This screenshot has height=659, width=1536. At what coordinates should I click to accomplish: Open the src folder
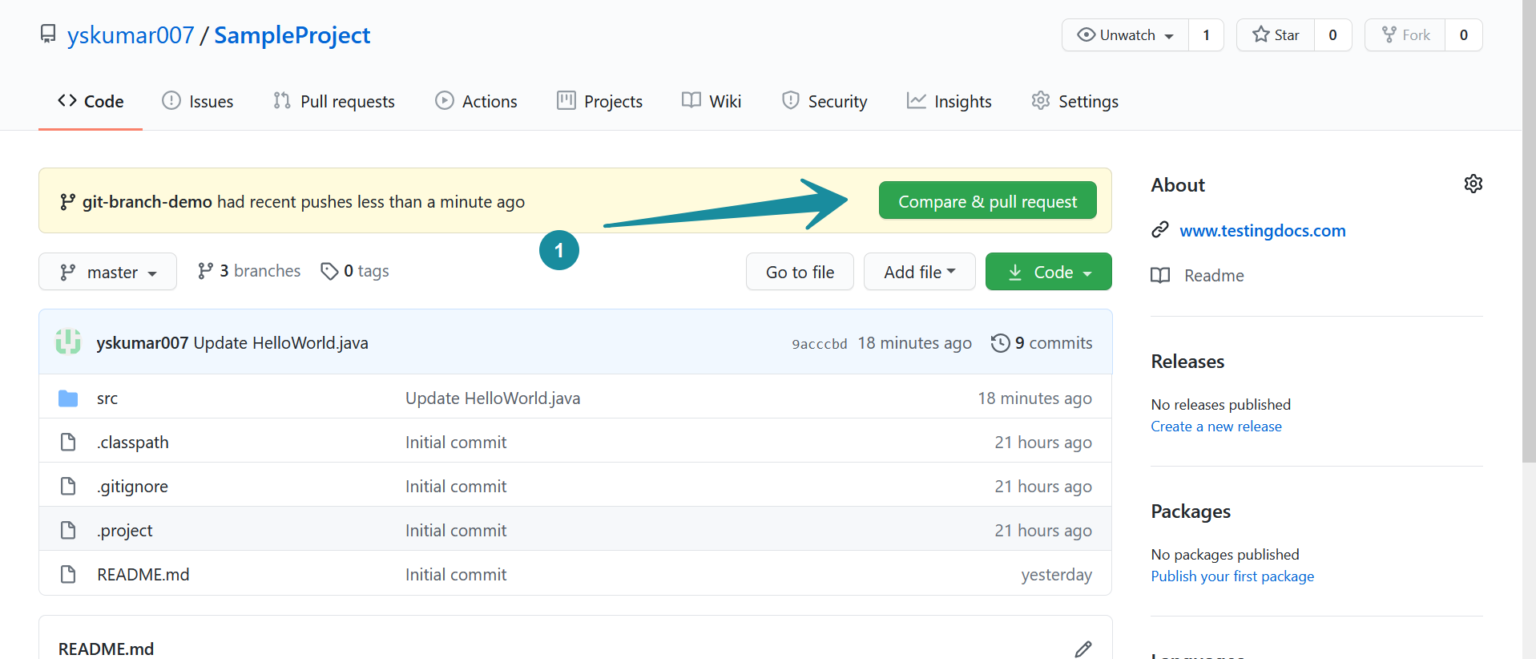coord(107,397)
